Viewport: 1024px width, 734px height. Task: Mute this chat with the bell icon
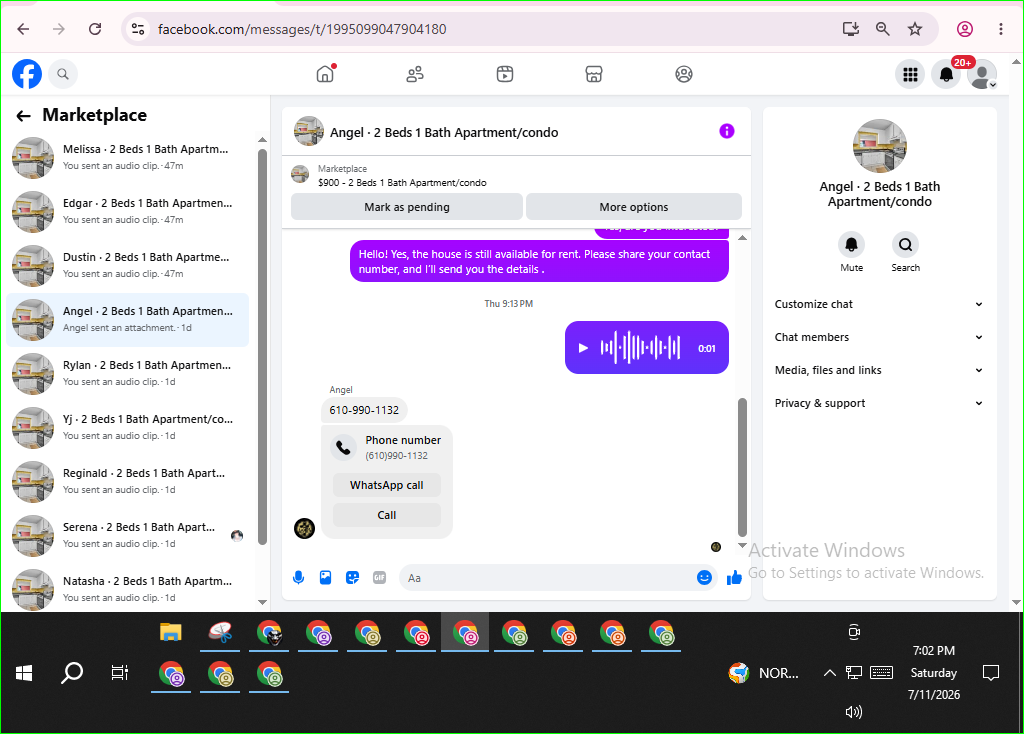852,245
